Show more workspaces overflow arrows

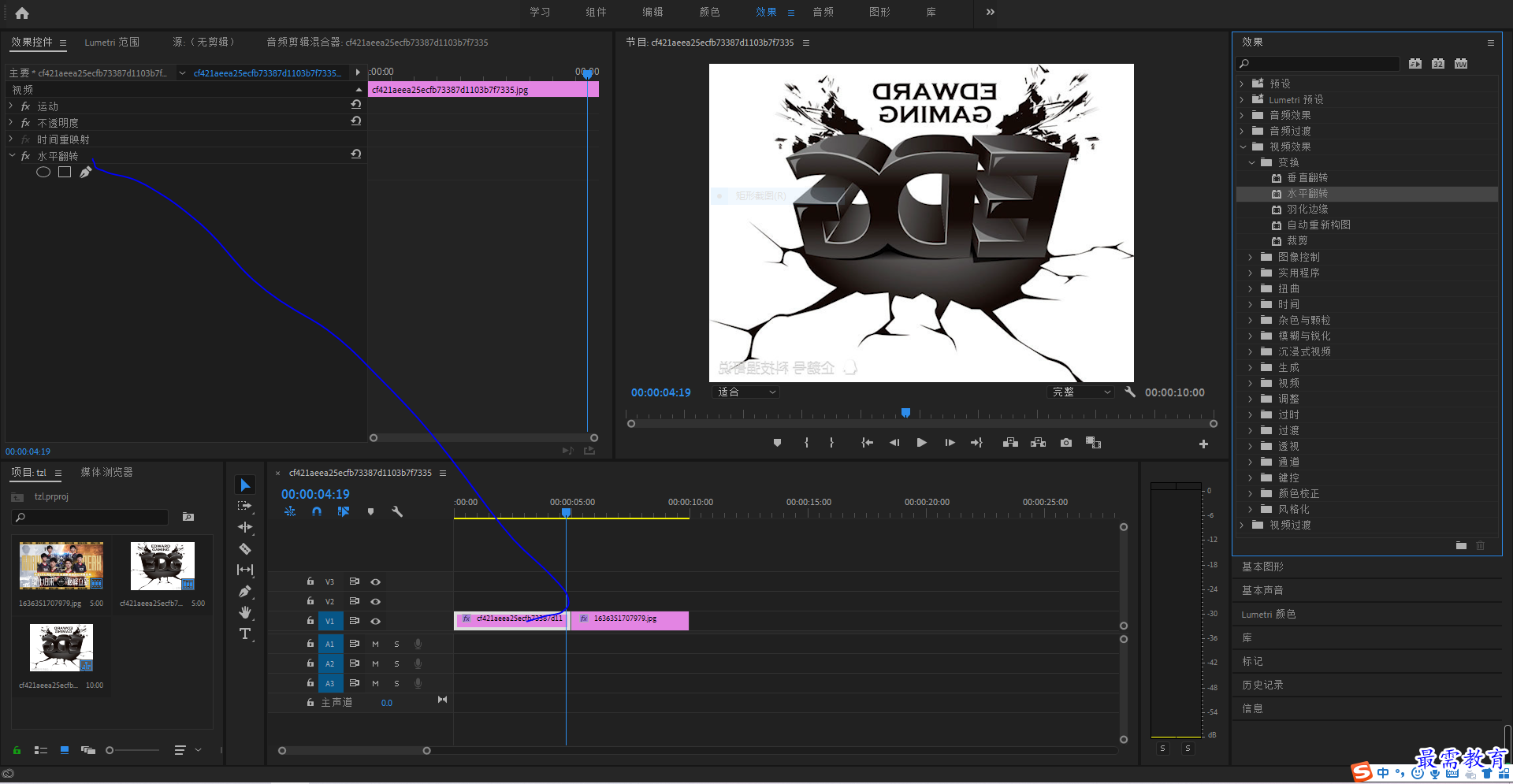tap(990, 12)
